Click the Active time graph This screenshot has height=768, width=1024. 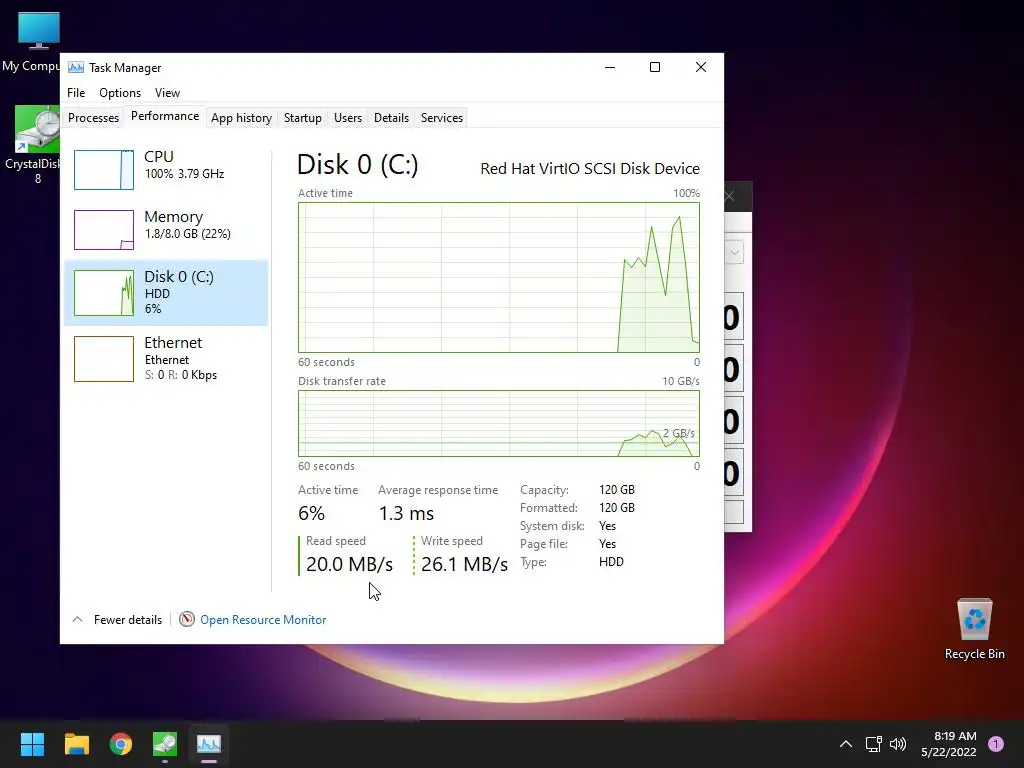(x=499, y=278)
